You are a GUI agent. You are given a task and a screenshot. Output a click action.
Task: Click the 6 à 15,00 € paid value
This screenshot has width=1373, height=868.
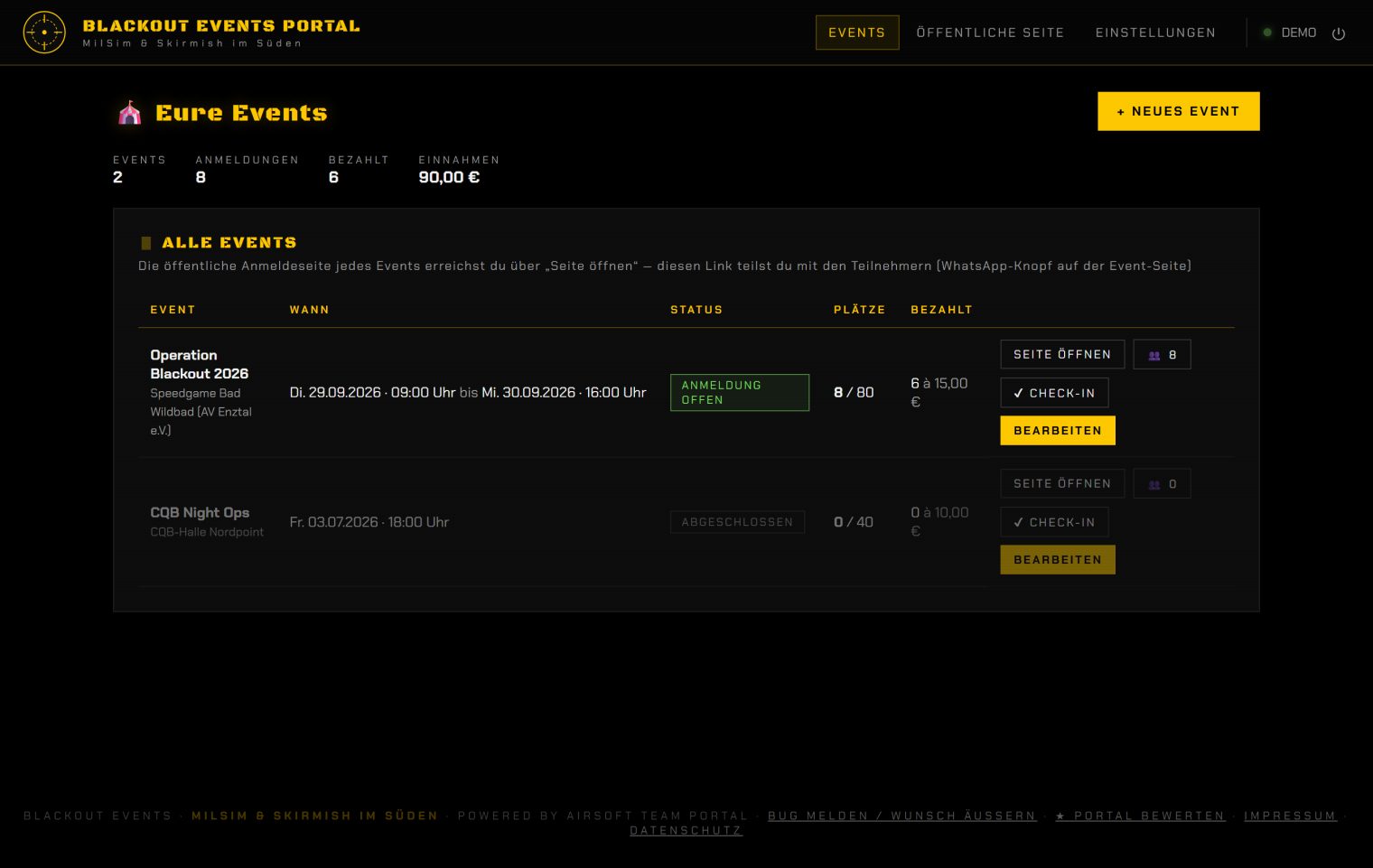click(939, 393)
